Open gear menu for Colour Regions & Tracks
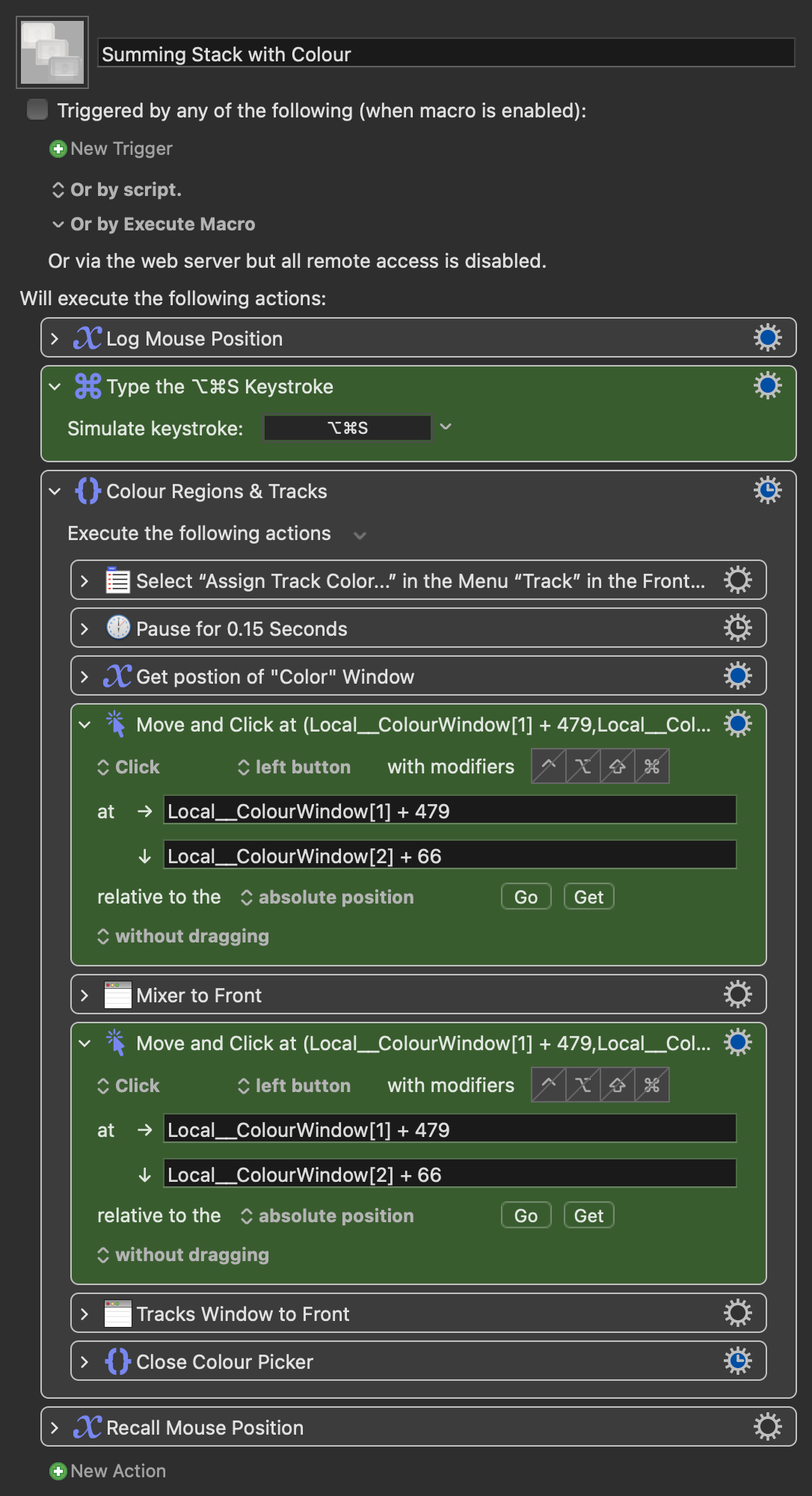812x1496 pixels. click(x=767, y=491)
